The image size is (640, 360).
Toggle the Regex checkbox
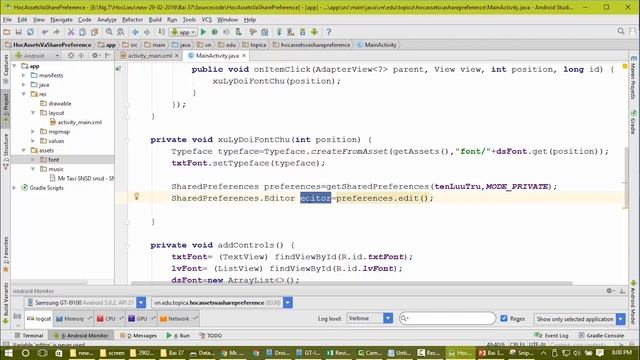coord(504,318)
